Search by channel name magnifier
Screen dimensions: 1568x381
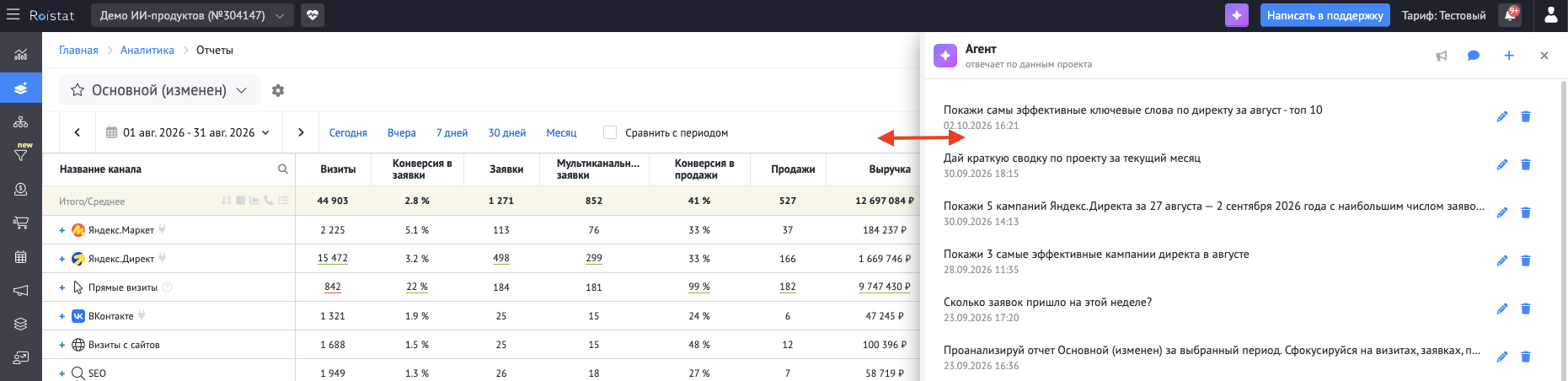point(283,169)
